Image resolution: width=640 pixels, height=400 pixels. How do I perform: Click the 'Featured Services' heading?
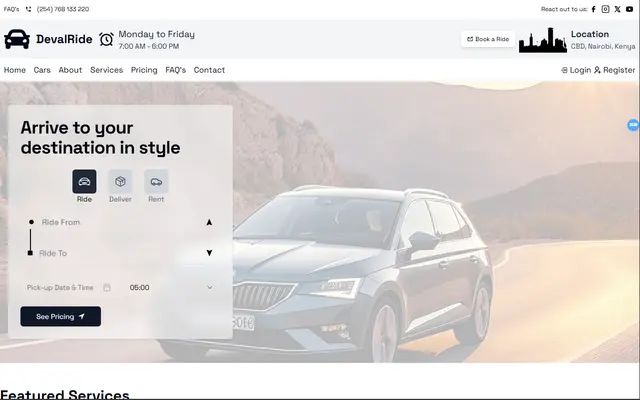pyautogui.click(x=65, y=394)
